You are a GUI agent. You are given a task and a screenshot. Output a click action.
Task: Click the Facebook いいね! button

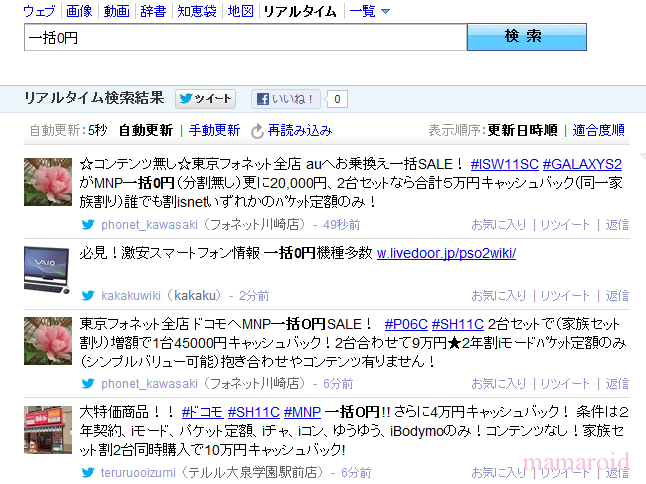[286, 99]
